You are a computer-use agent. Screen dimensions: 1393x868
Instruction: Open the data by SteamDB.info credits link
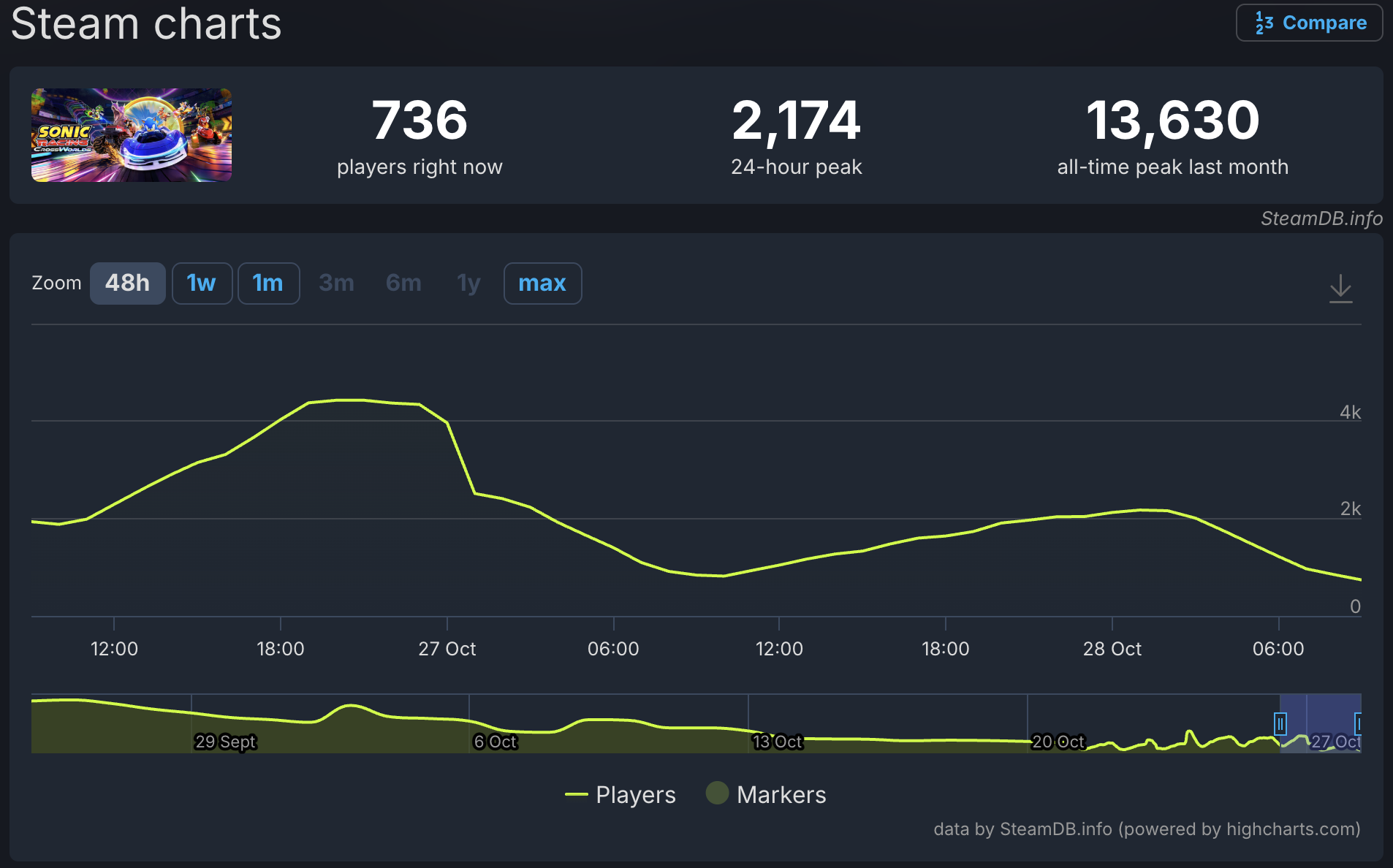click(x=1147, y=829)
